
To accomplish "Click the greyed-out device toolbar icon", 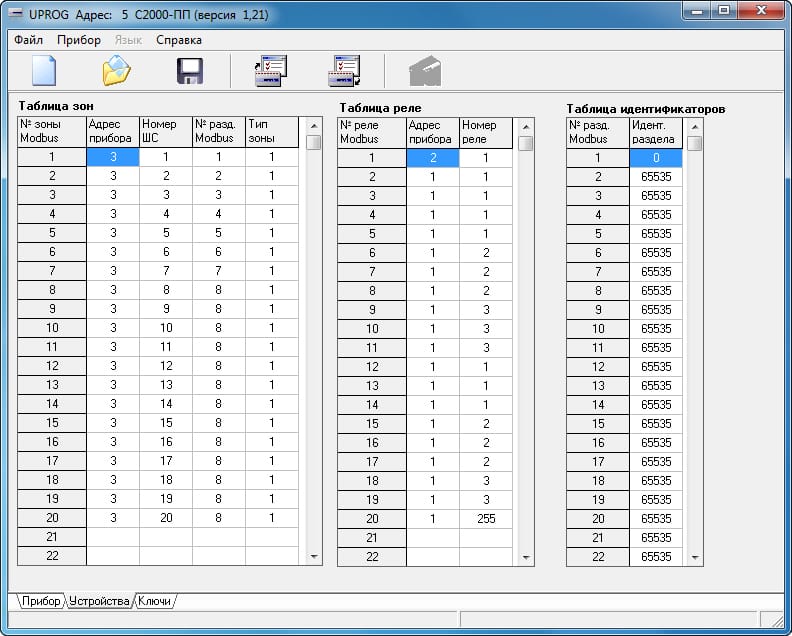I will pyautogui.click(x=425, y=71).
